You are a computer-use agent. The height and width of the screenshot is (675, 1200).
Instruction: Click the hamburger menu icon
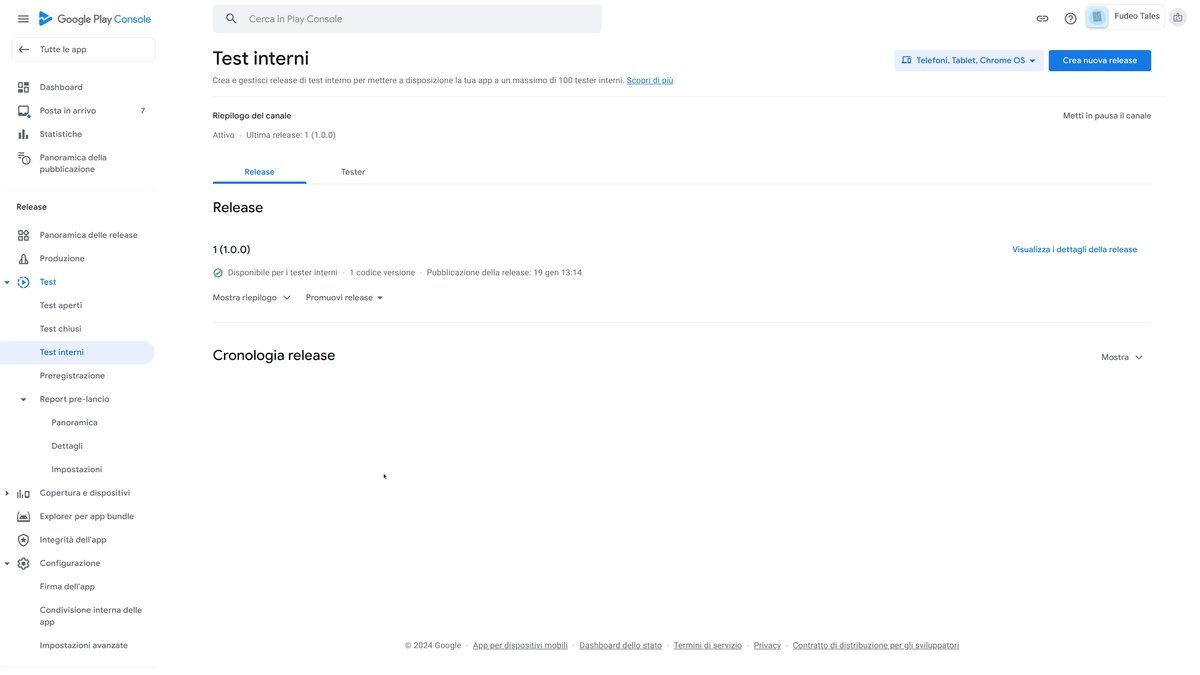pyautogui.click(x=23, y=19)
